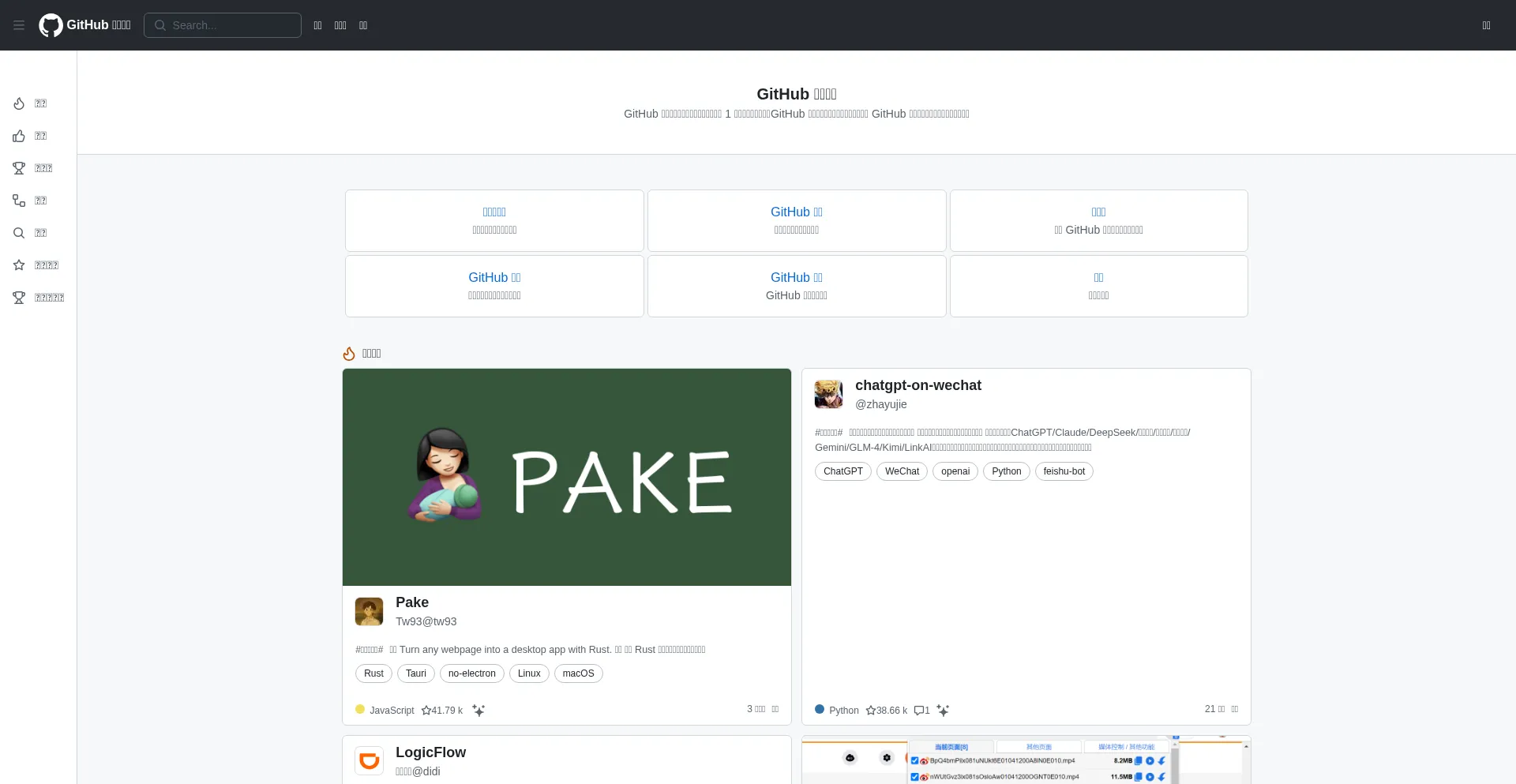Viewport: 1516px width, 784px height.
Task: Click the sidebar magnifier search icon
Action: pos(19,233)
